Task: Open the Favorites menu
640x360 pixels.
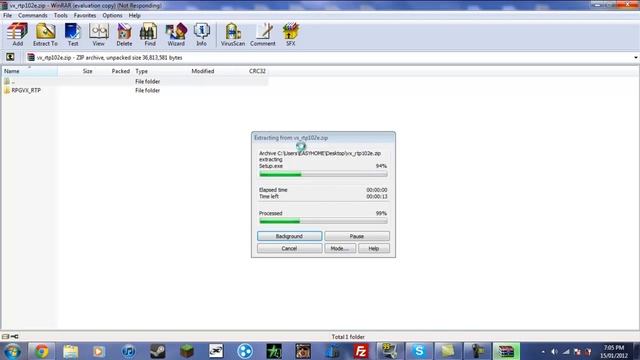Action: pos(85,16)
